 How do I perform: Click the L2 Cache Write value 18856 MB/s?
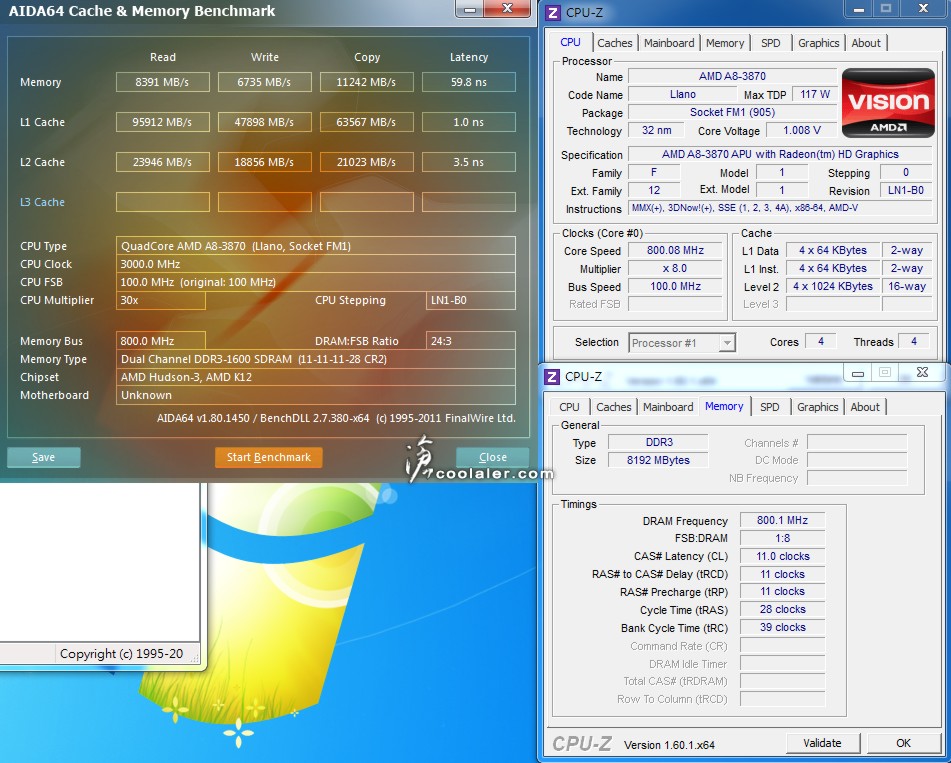tap(264, 162)
